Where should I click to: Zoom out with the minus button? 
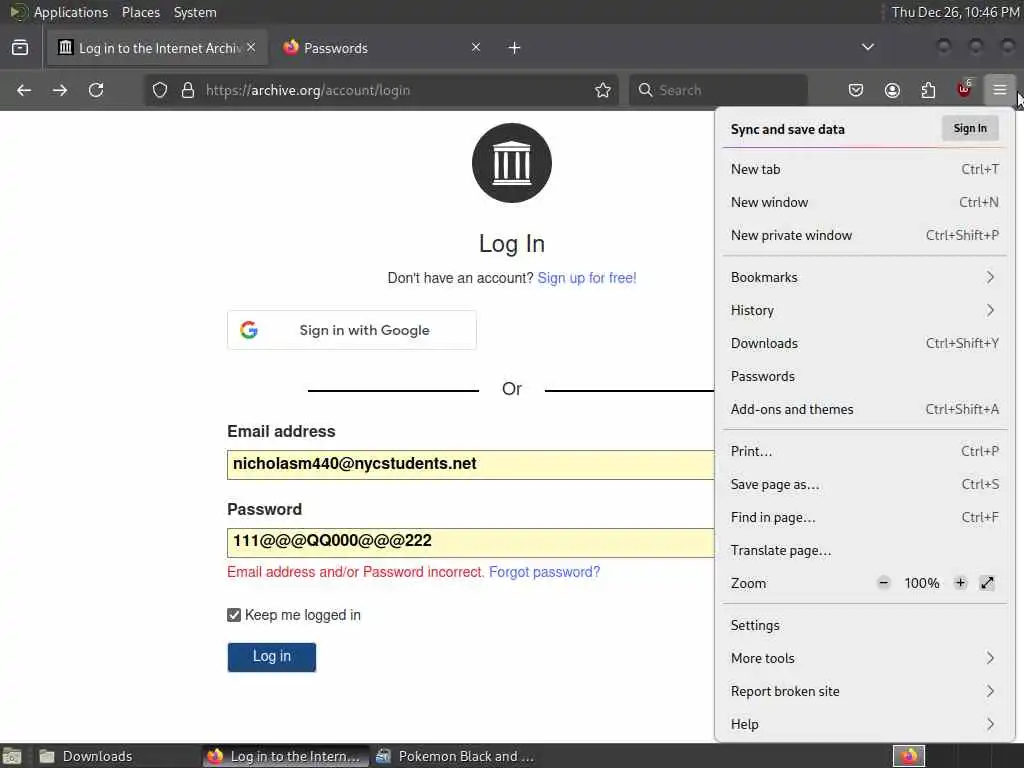(884, 583)
